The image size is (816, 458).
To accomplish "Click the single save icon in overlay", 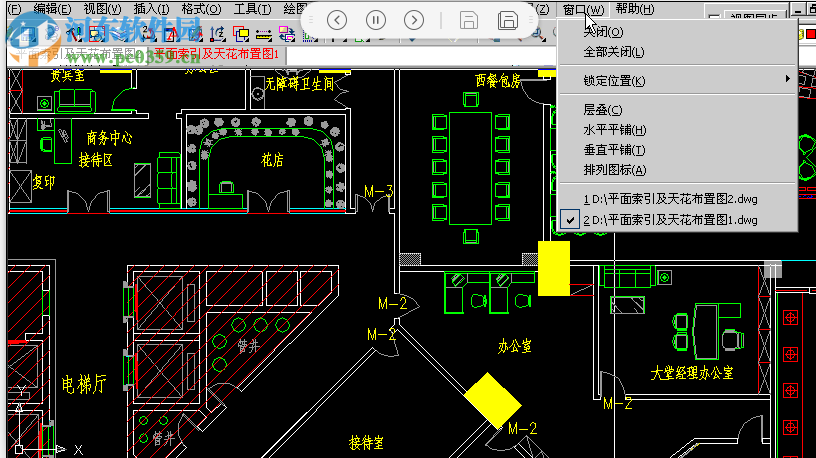I will 468,20.
